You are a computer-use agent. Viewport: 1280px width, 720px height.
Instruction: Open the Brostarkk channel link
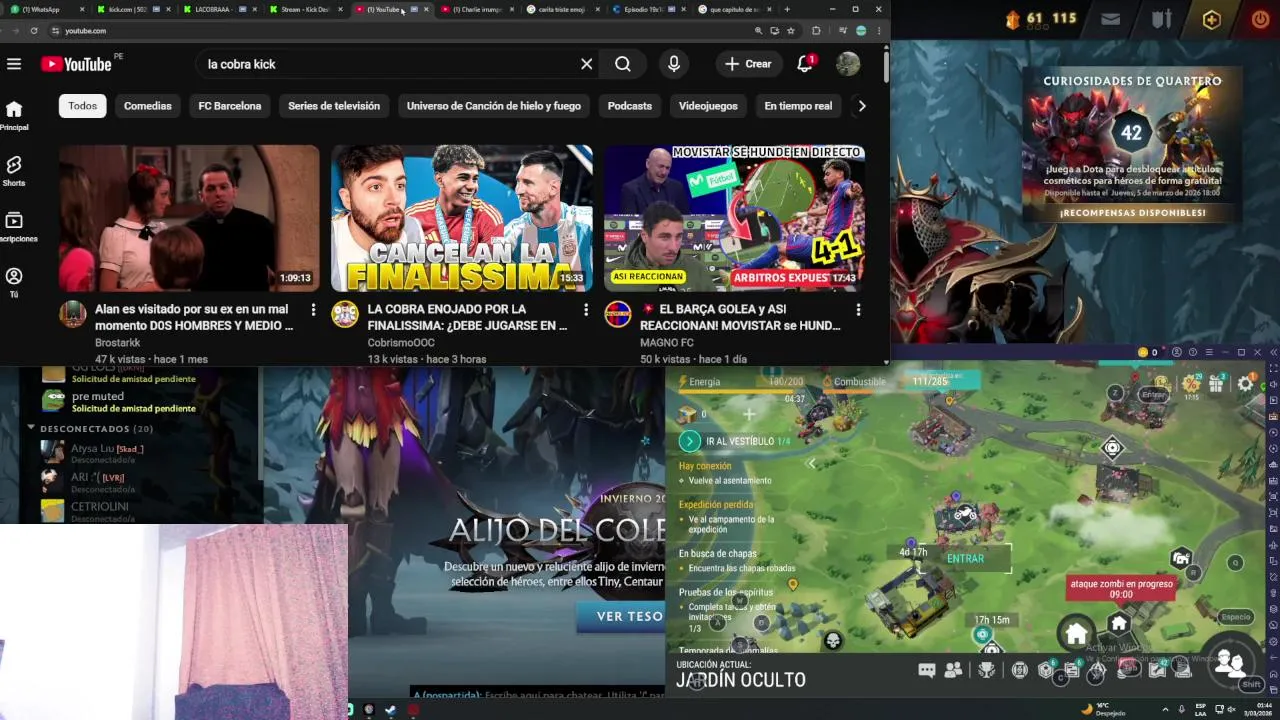118,343
